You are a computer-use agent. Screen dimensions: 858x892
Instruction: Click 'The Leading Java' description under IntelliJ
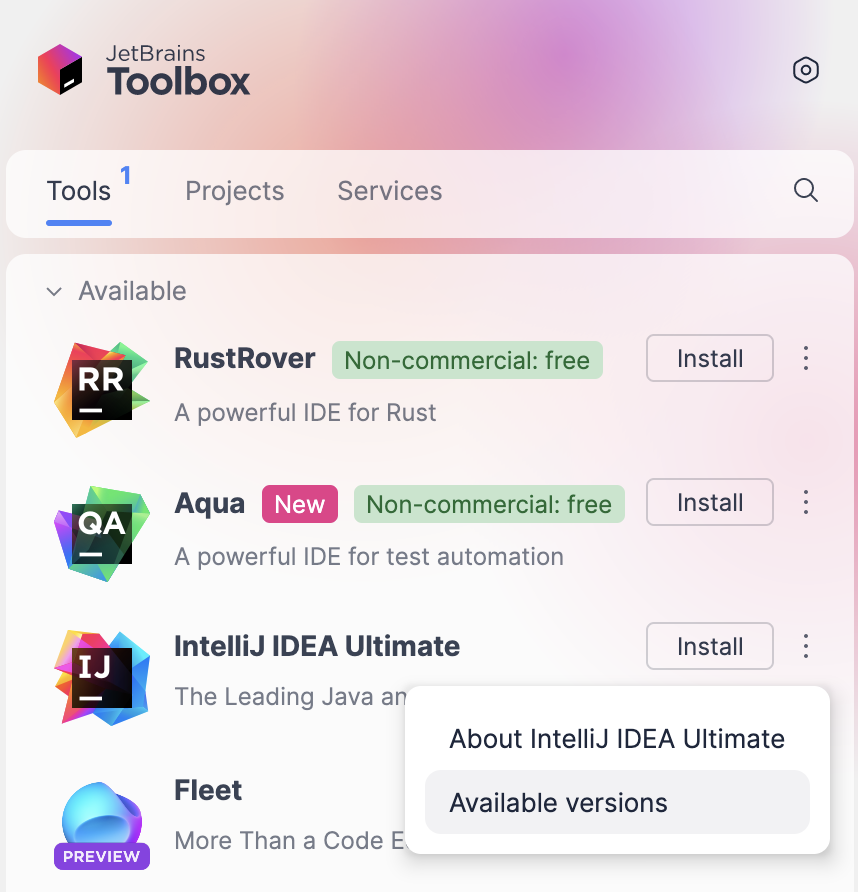pos(290,697)
